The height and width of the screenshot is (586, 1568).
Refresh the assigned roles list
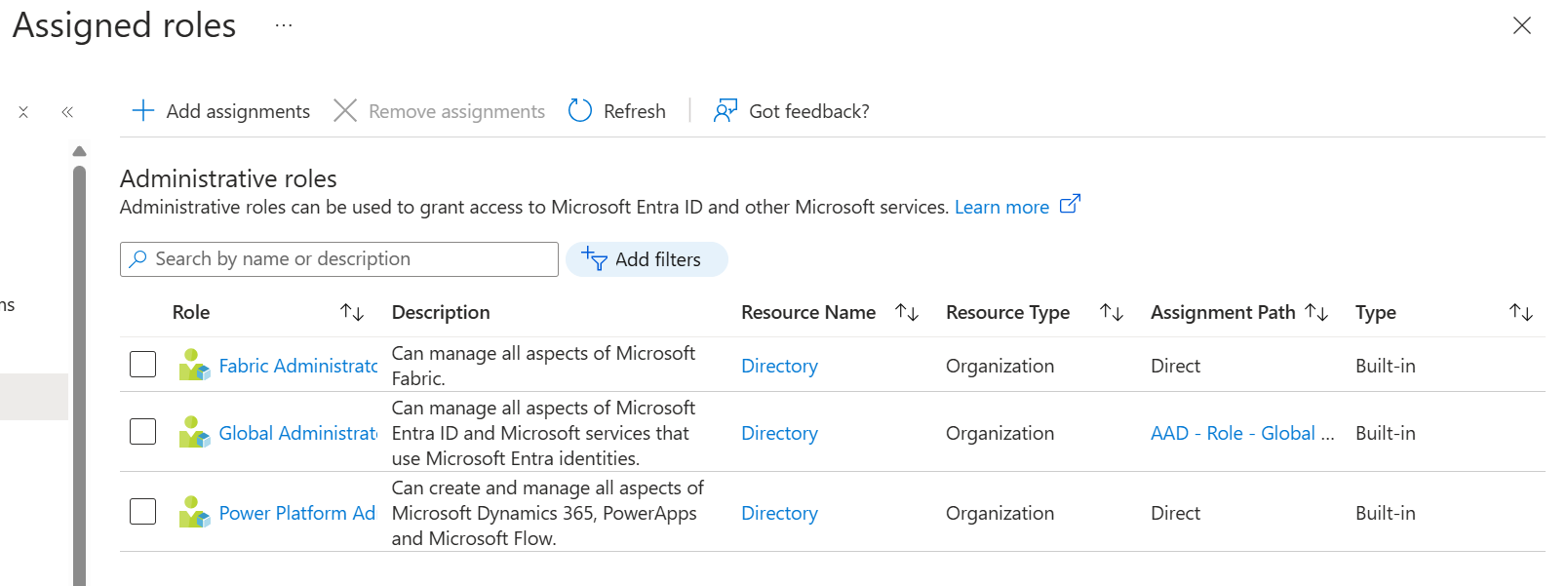617,111
